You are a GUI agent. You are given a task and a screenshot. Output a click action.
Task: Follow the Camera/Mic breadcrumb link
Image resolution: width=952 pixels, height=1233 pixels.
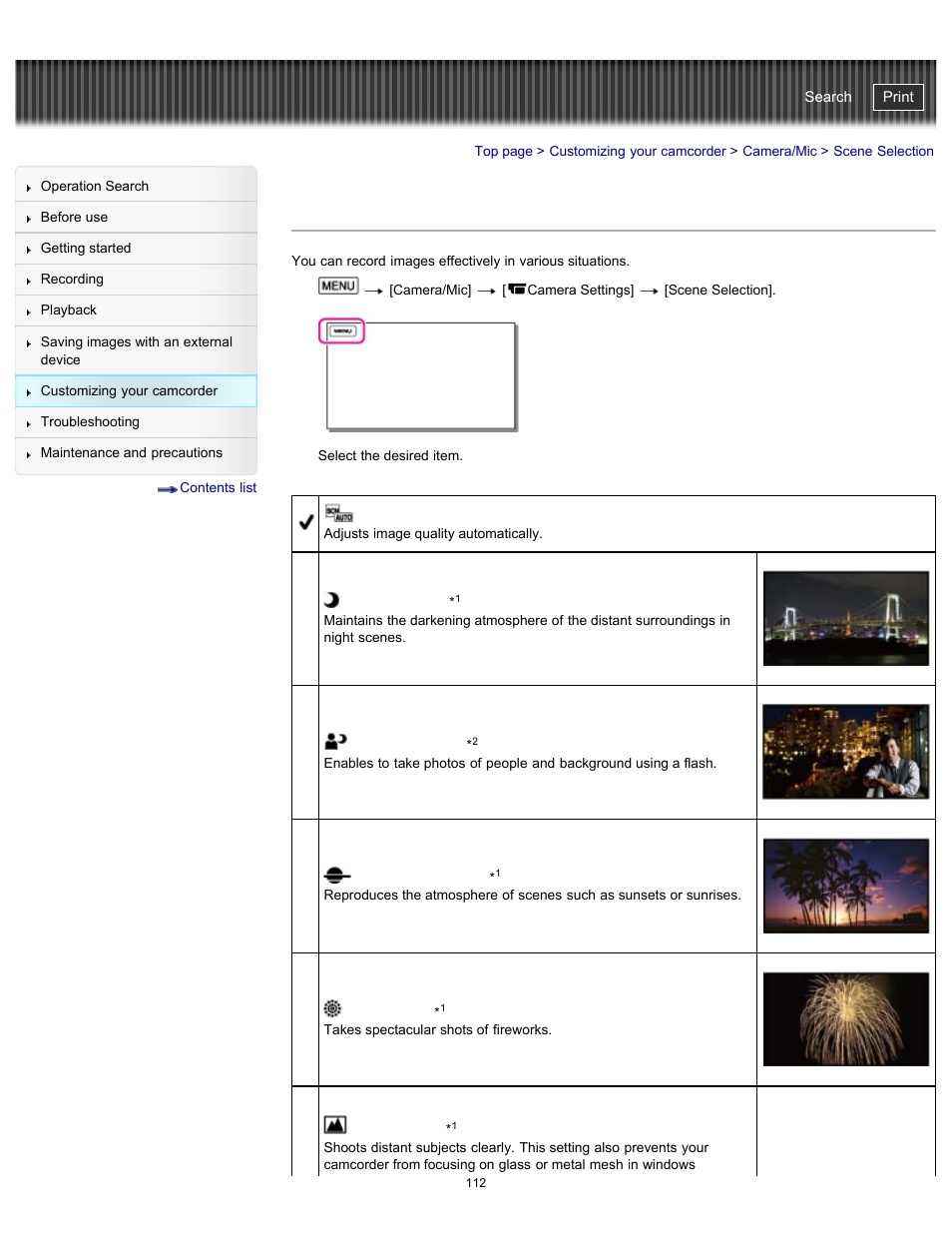(779, 151)
